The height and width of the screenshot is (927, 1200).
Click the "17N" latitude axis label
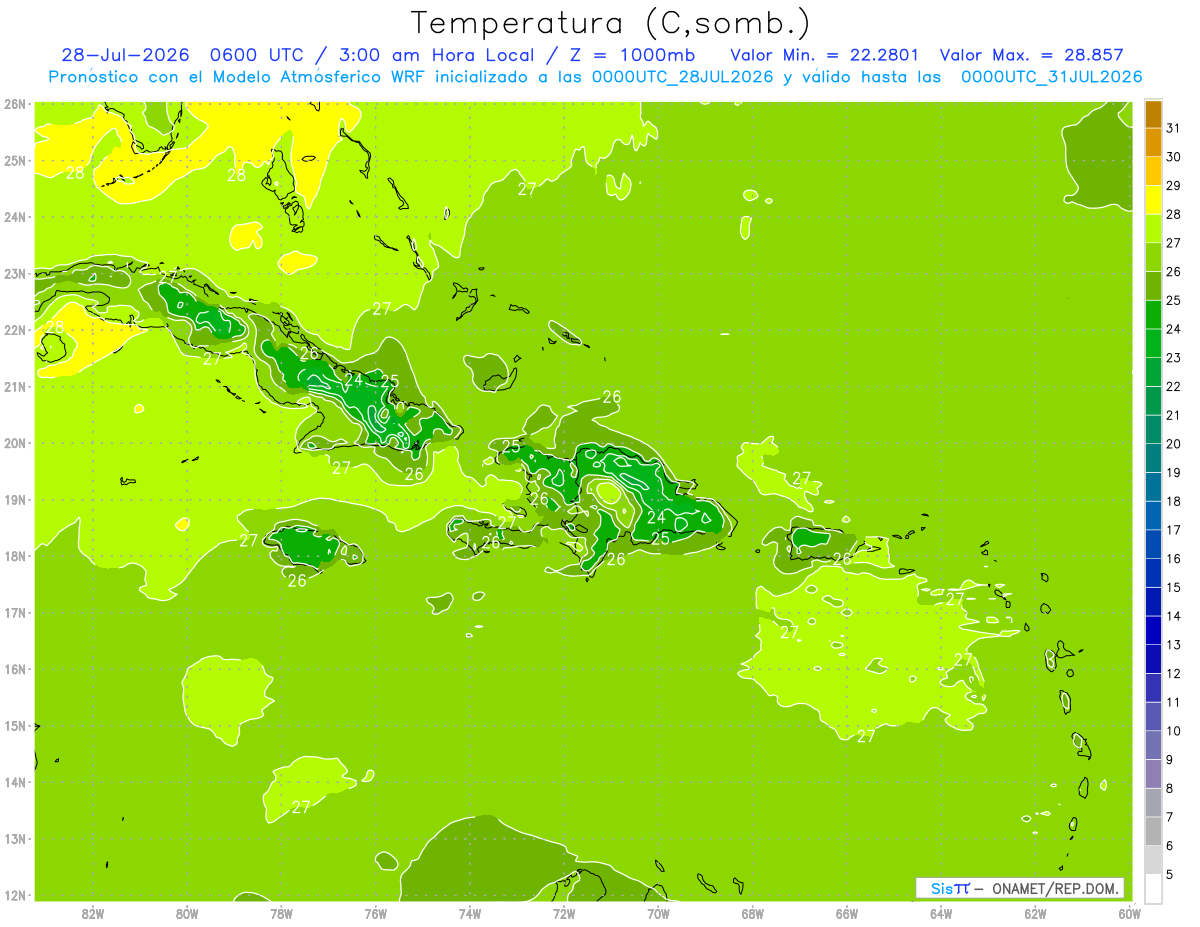tap(14, 613)
